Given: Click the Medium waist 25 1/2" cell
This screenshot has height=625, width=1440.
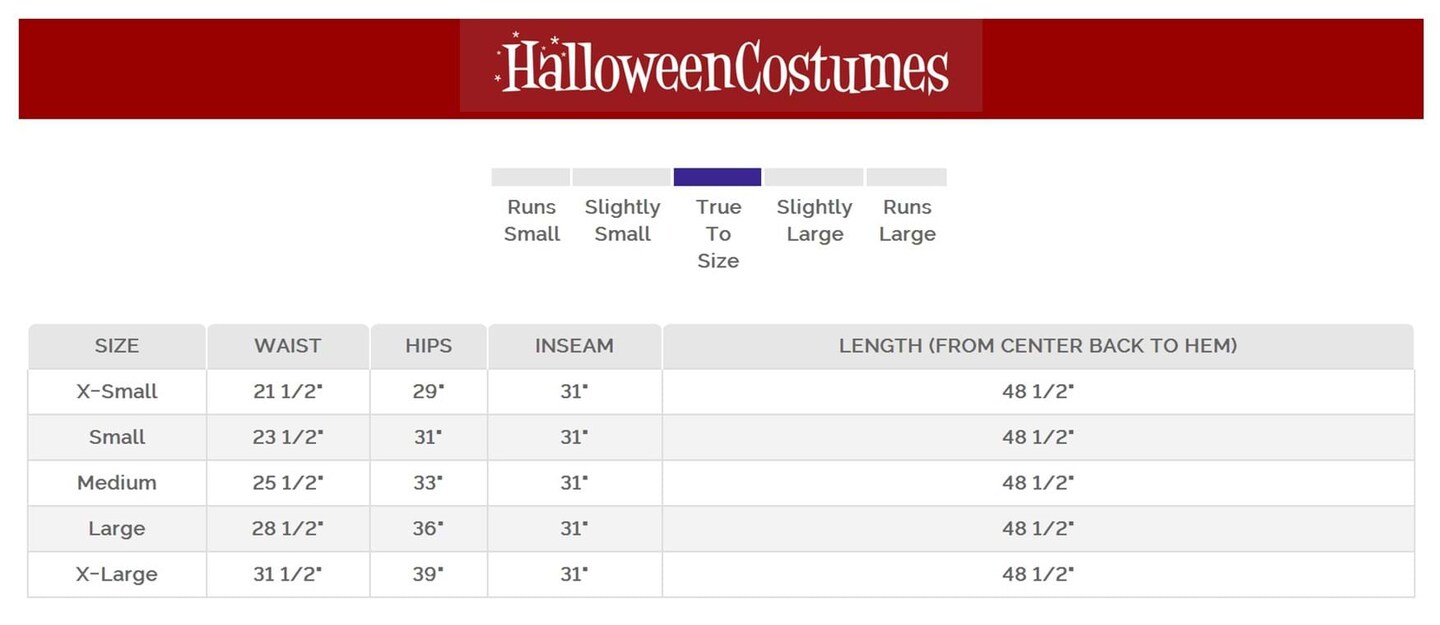Looking at the screenshot, I should pos(288,483).
